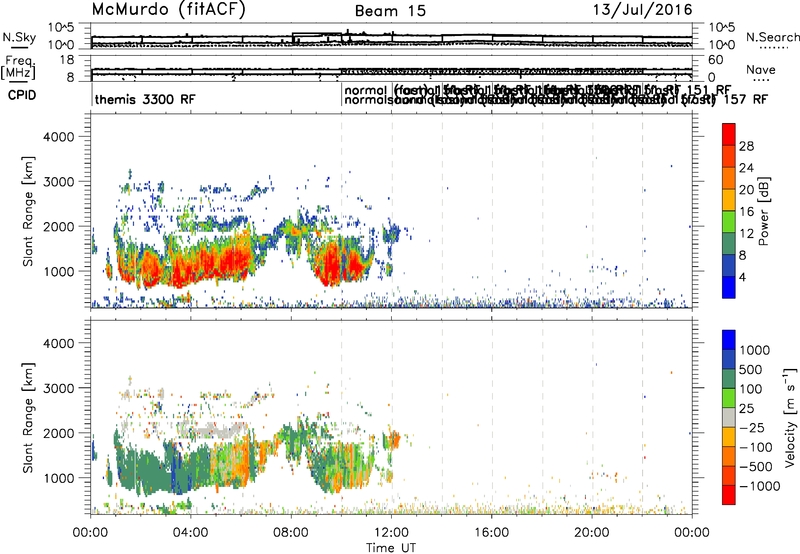Select the '157 RF' CPID text

[x=745, y=99]
